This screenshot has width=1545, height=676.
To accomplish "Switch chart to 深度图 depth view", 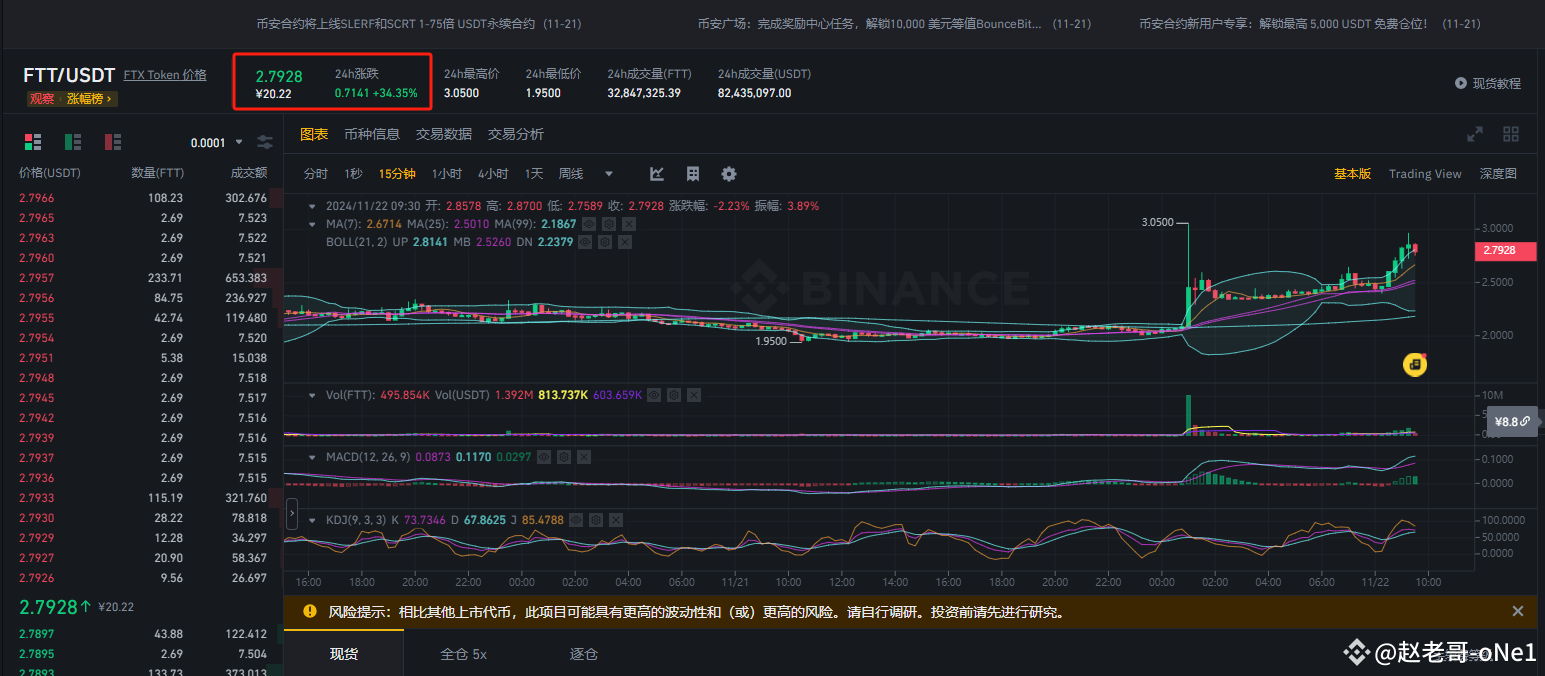I will coord(1498,174).
